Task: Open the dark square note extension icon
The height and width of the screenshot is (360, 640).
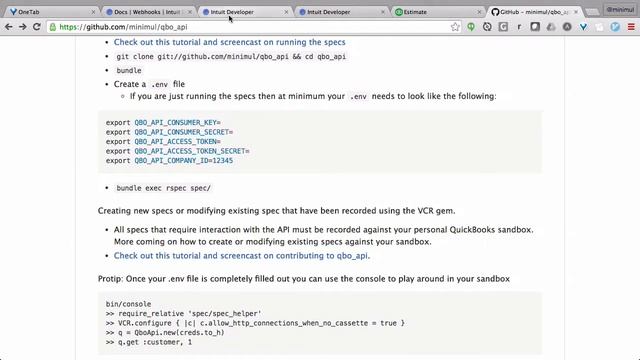Action: point(535,27)
